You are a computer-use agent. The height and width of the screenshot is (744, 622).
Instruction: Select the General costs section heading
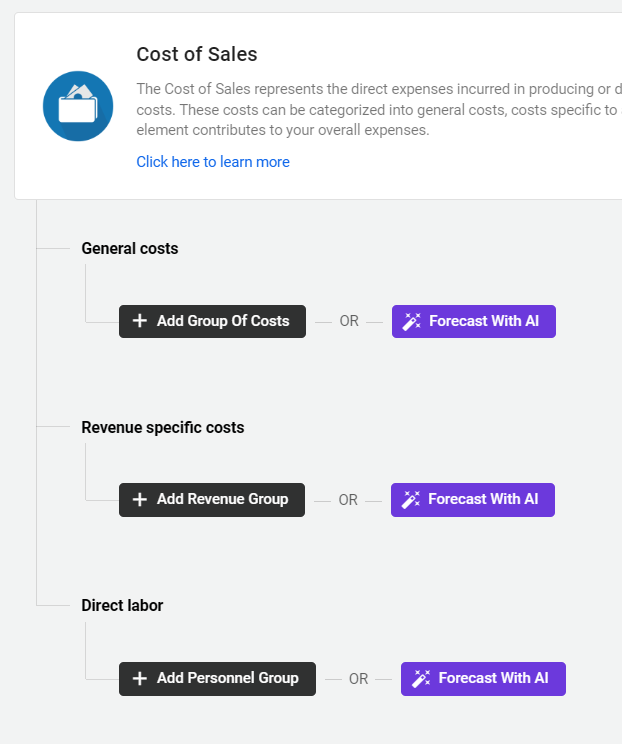(x=130, y=248)
